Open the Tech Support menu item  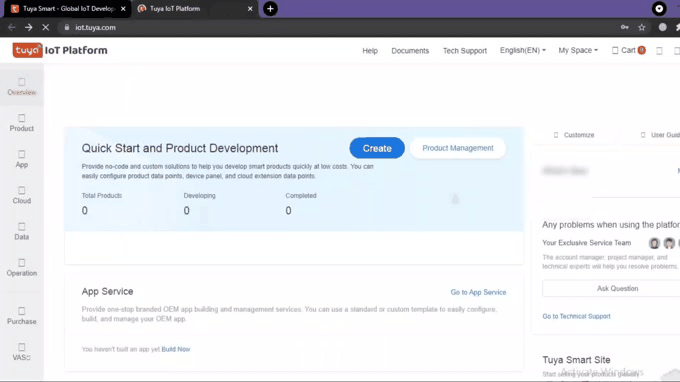click(464, 51)
